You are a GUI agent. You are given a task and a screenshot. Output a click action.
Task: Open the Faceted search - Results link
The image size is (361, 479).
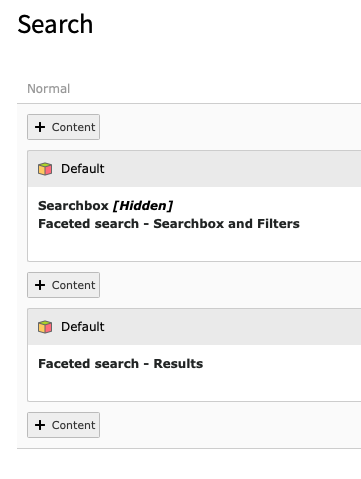(x=121, y=364)
